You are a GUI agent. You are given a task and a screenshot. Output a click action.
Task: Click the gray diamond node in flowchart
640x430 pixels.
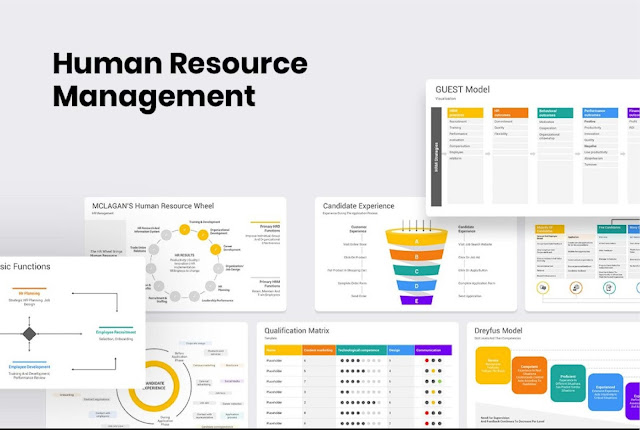(x=29, y=334)
